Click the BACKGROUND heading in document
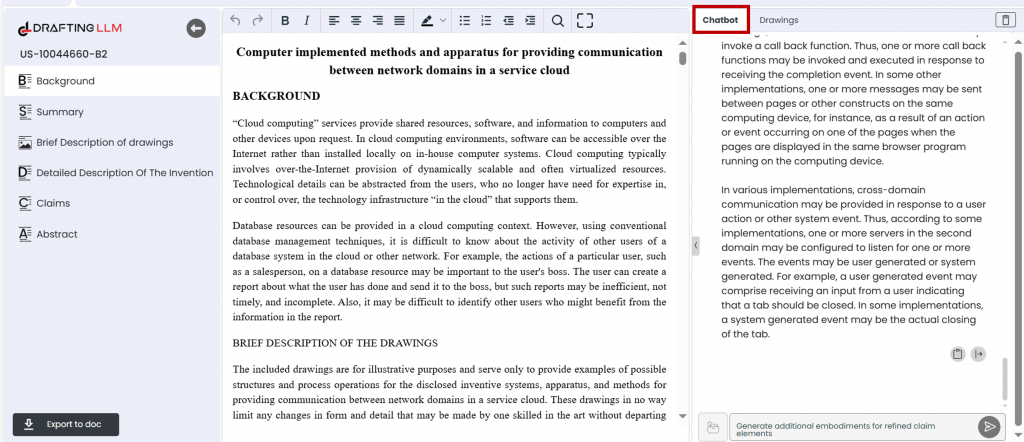 tap(276, 97)
